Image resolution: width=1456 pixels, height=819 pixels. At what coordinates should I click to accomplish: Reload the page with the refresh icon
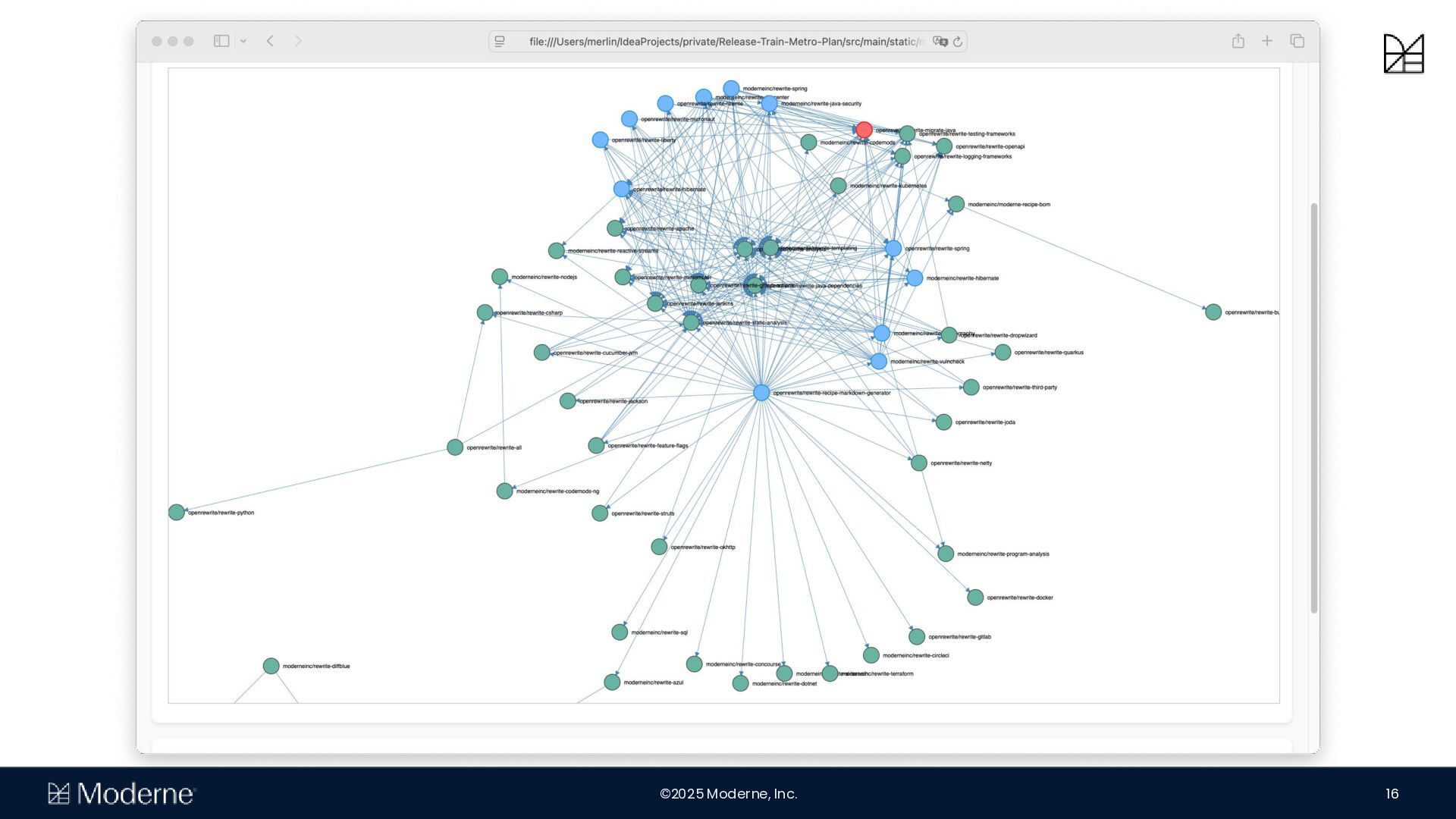coord(958,42)
